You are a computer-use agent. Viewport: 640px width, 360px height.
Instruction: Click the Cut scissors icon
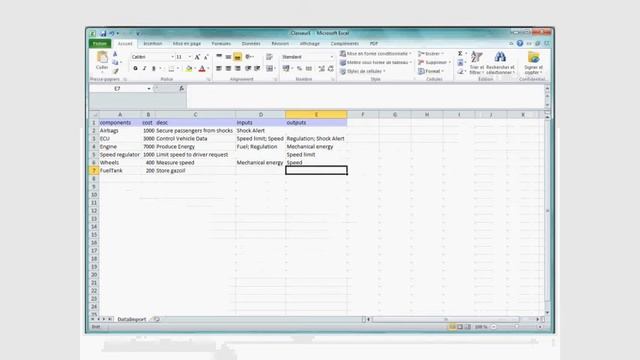point(115,54)
